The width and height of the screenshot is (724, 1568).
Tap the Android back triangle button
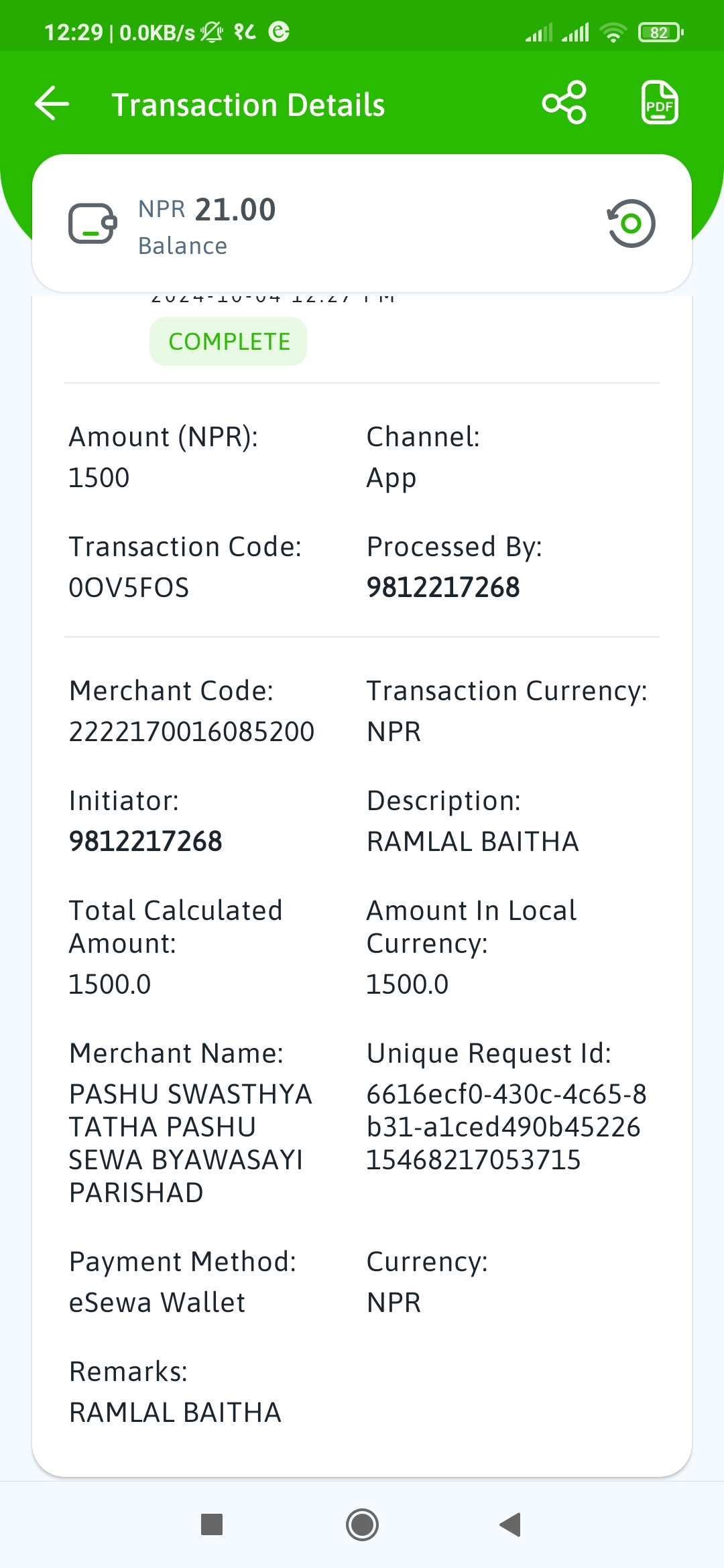[511, 1524]
